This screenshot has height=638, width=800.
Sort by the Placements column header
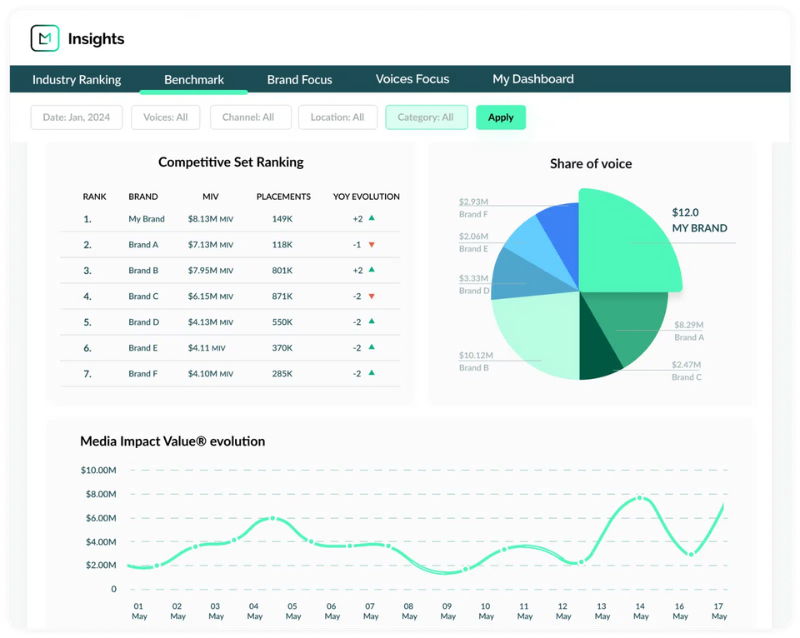click(x=283, y=197)
